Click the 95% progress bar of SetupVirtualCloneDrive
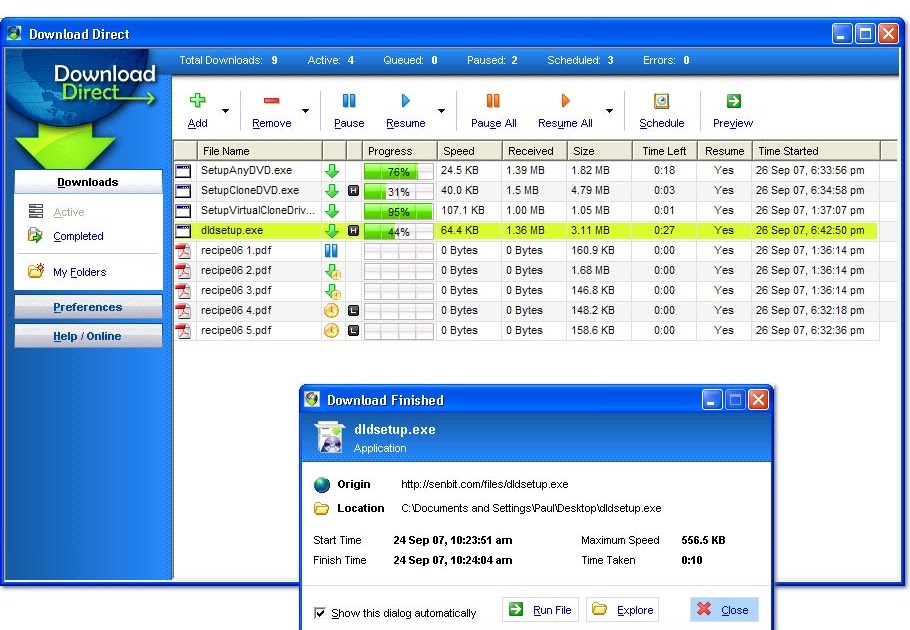This screenshot has width=910, height=630. coord(399,212)
